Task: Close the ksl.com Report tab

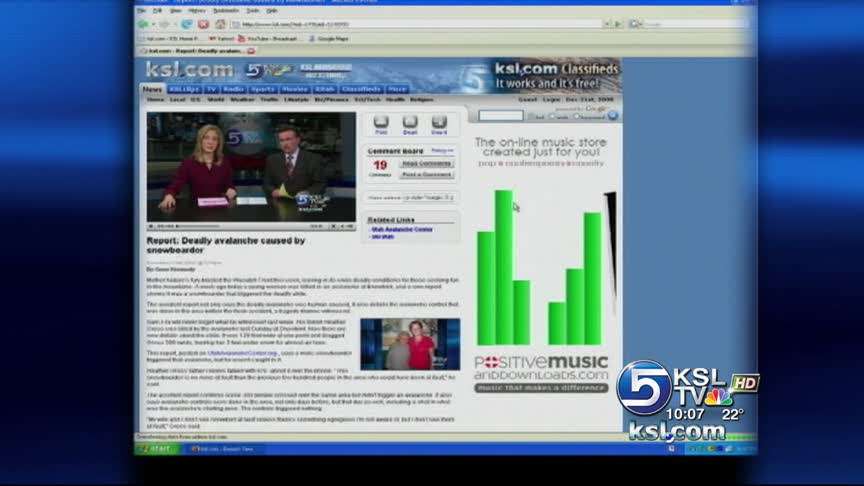Action: (x=251, y=51)
